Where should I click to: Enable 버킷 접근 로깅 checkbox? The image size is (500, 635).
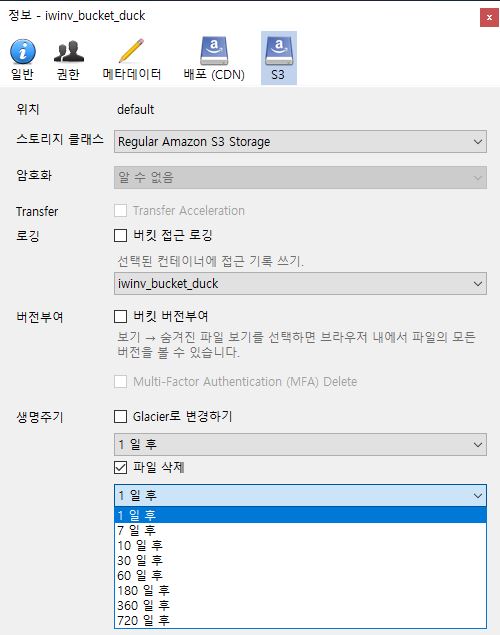click(x=121, y=235)
